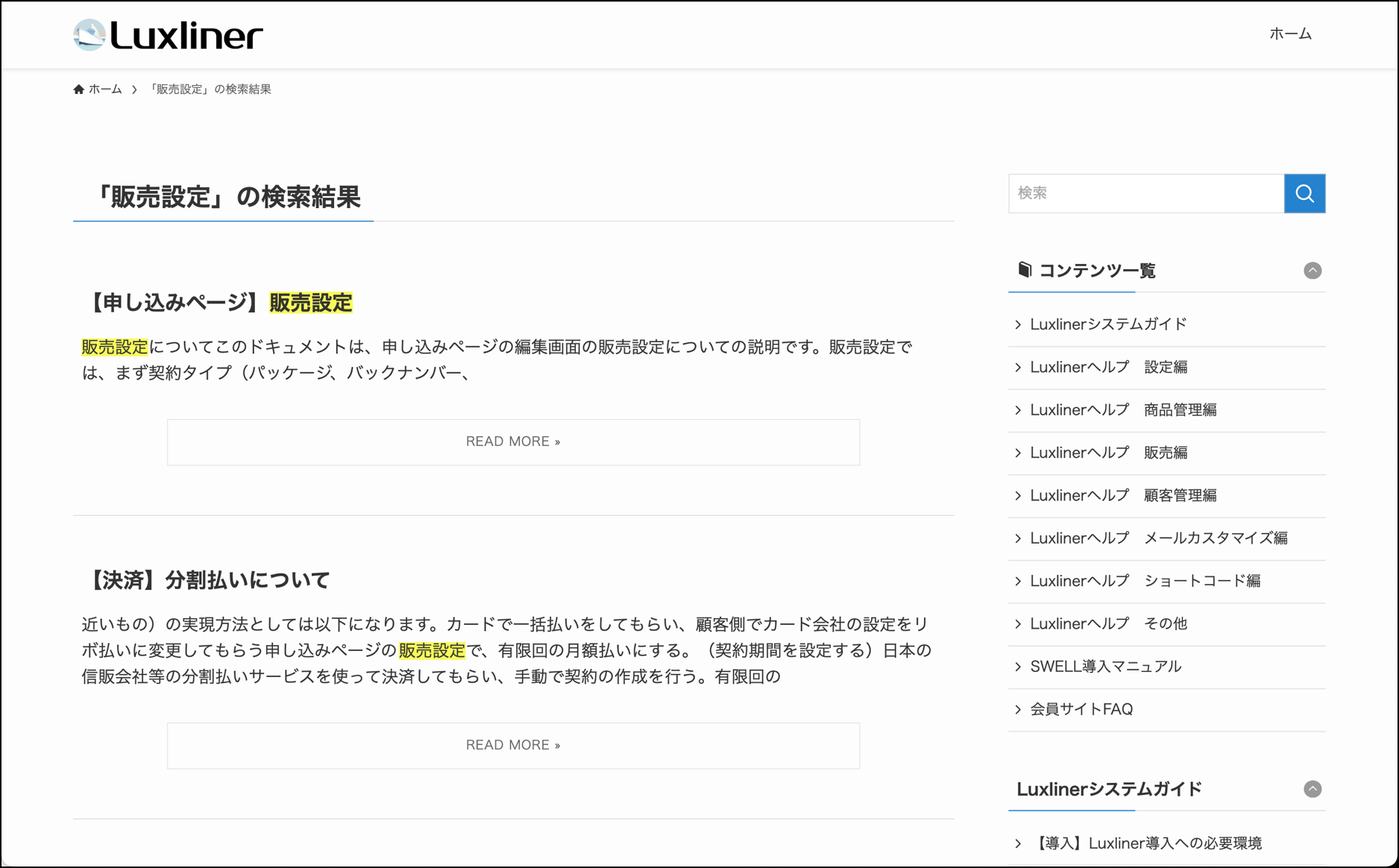Open READ MORE for 販売設定 article

coord(513,442)
